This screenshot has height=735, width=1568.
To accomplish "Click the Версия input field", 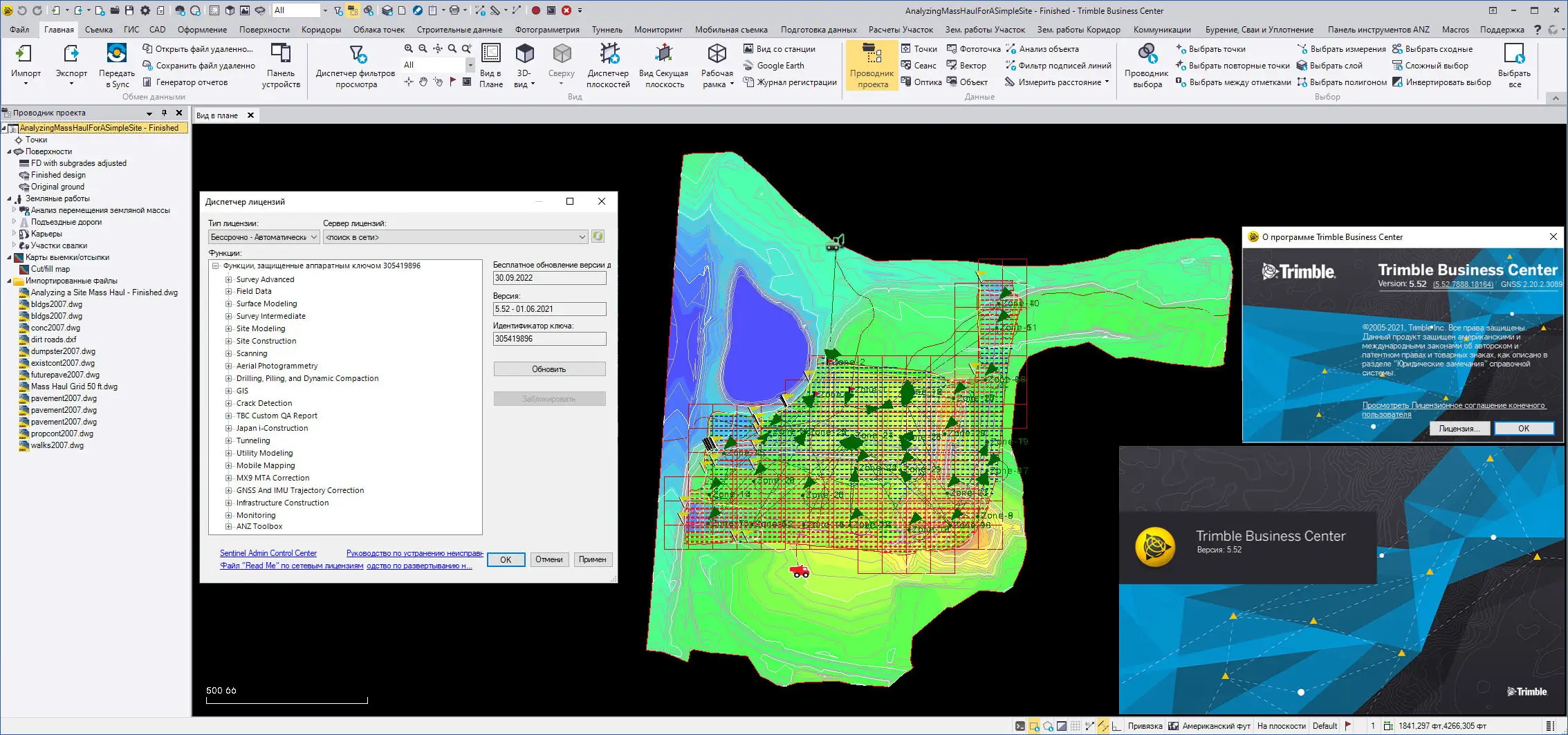I will click(549, 309).
